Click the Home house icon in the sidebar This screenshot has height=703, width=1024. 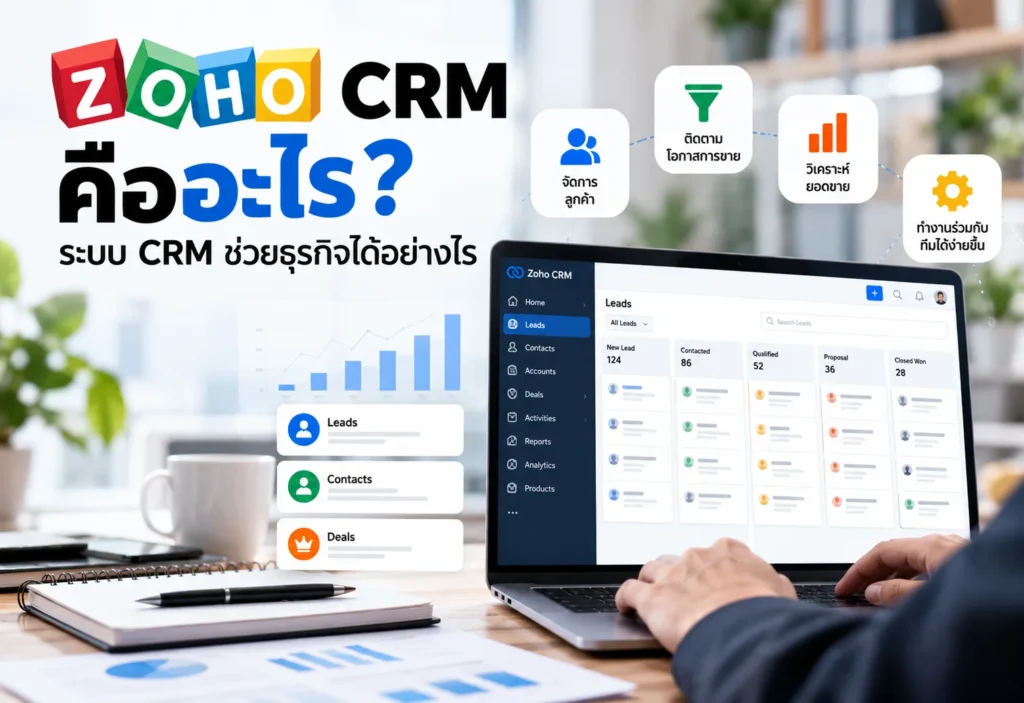click(x=513, y=301)
